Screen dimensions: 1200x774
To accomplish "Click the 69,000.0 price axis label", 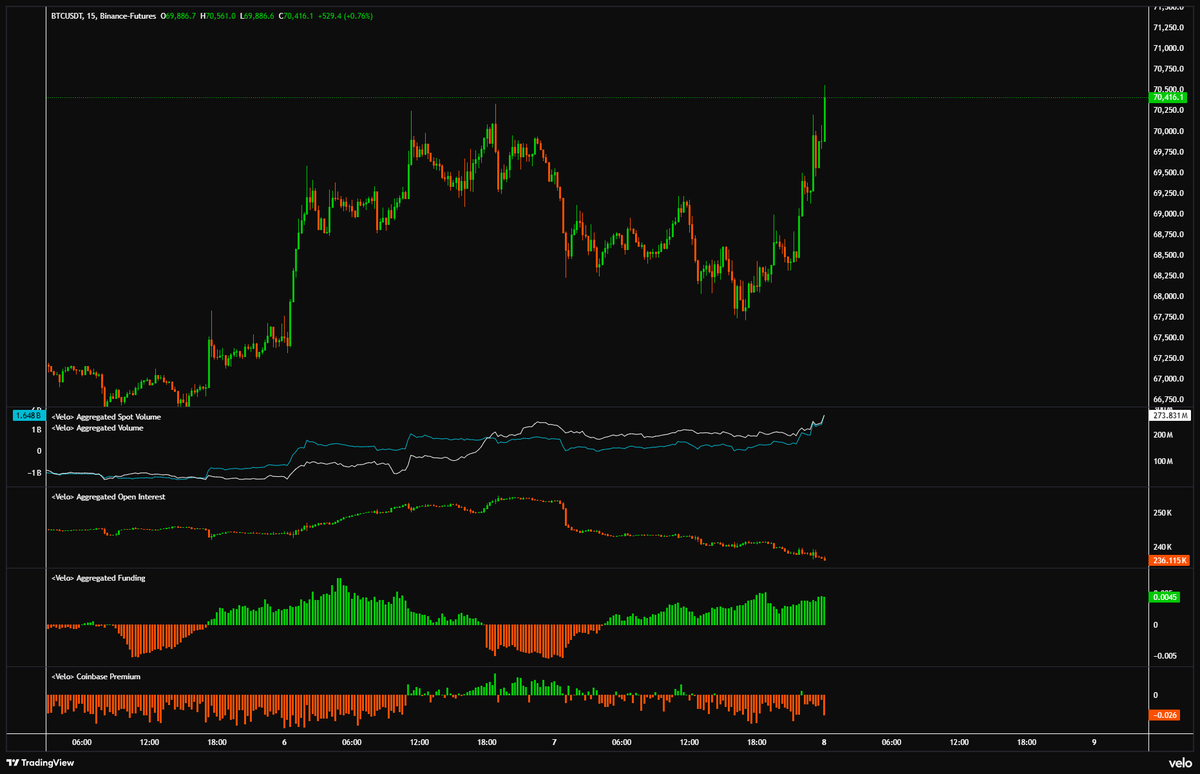I will click(1169, 214).
